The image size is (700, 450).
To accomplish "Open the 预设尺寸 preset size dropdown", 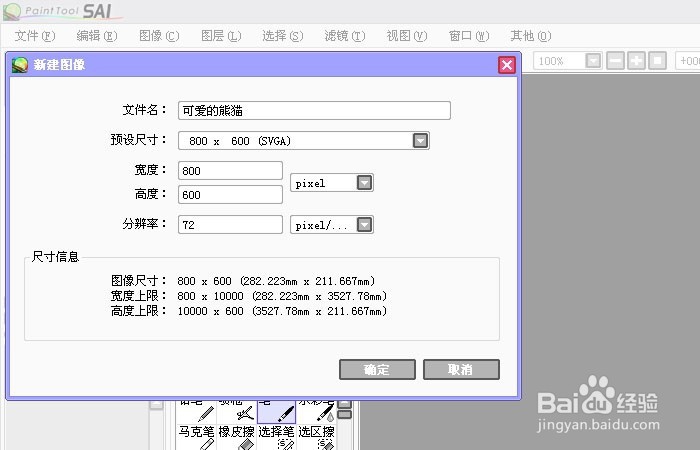I will click(x=420, y=141).
